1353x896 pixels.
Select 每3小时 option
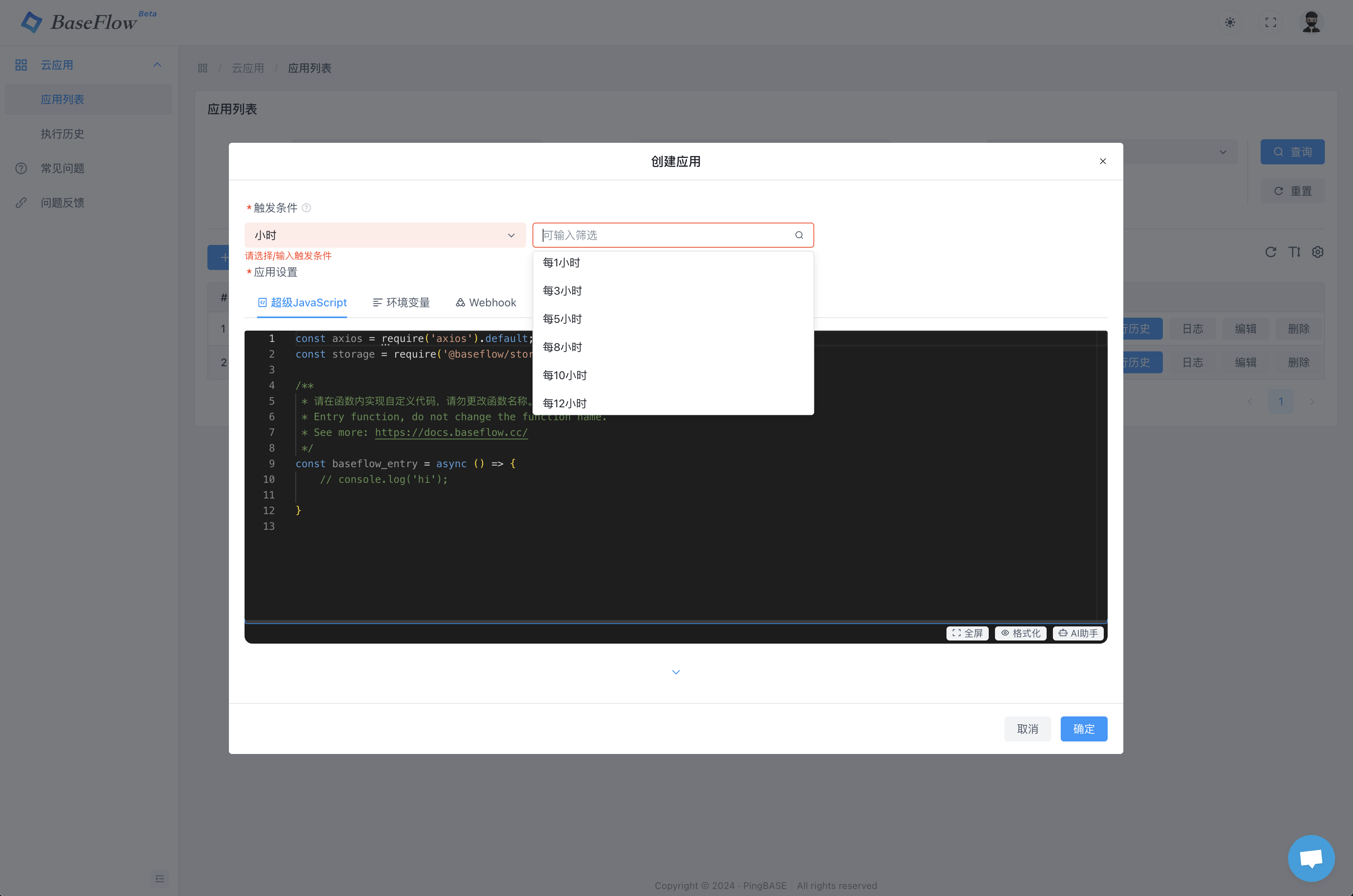pos(673,290)
